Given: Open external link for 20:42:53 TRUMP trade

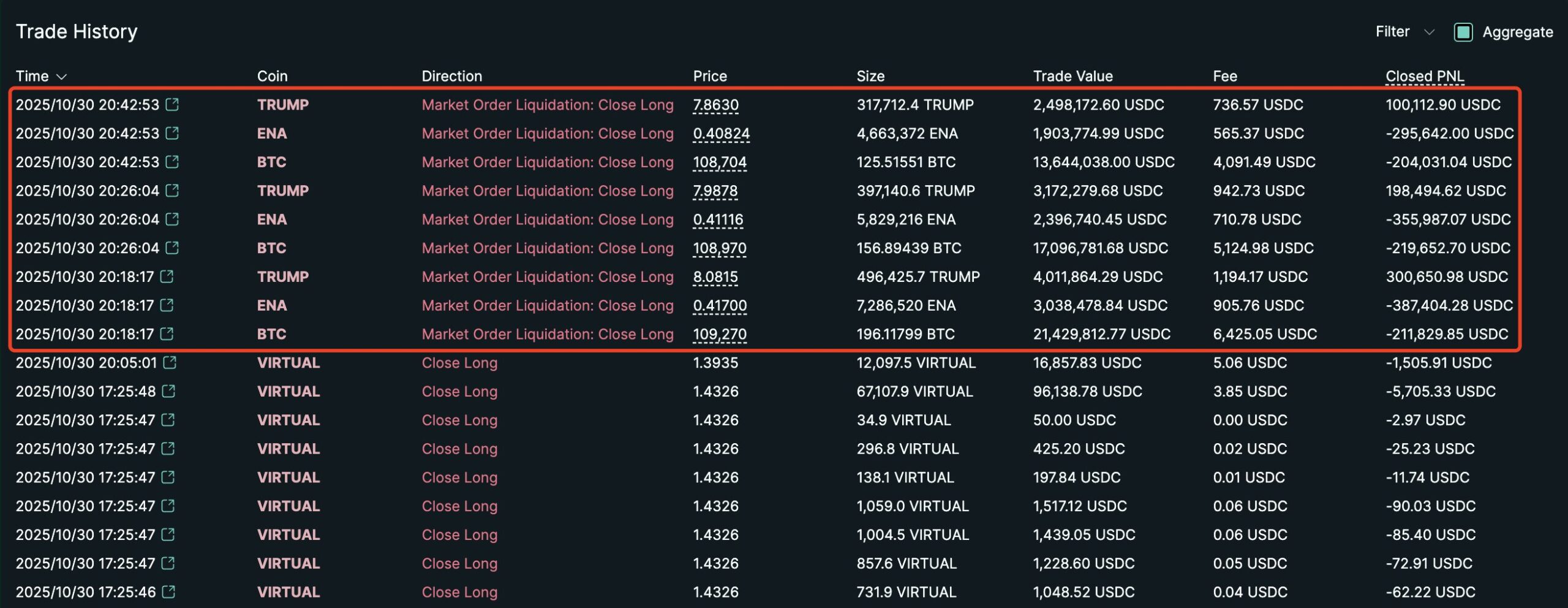Looking at the screenshot, I should point(172,105).
